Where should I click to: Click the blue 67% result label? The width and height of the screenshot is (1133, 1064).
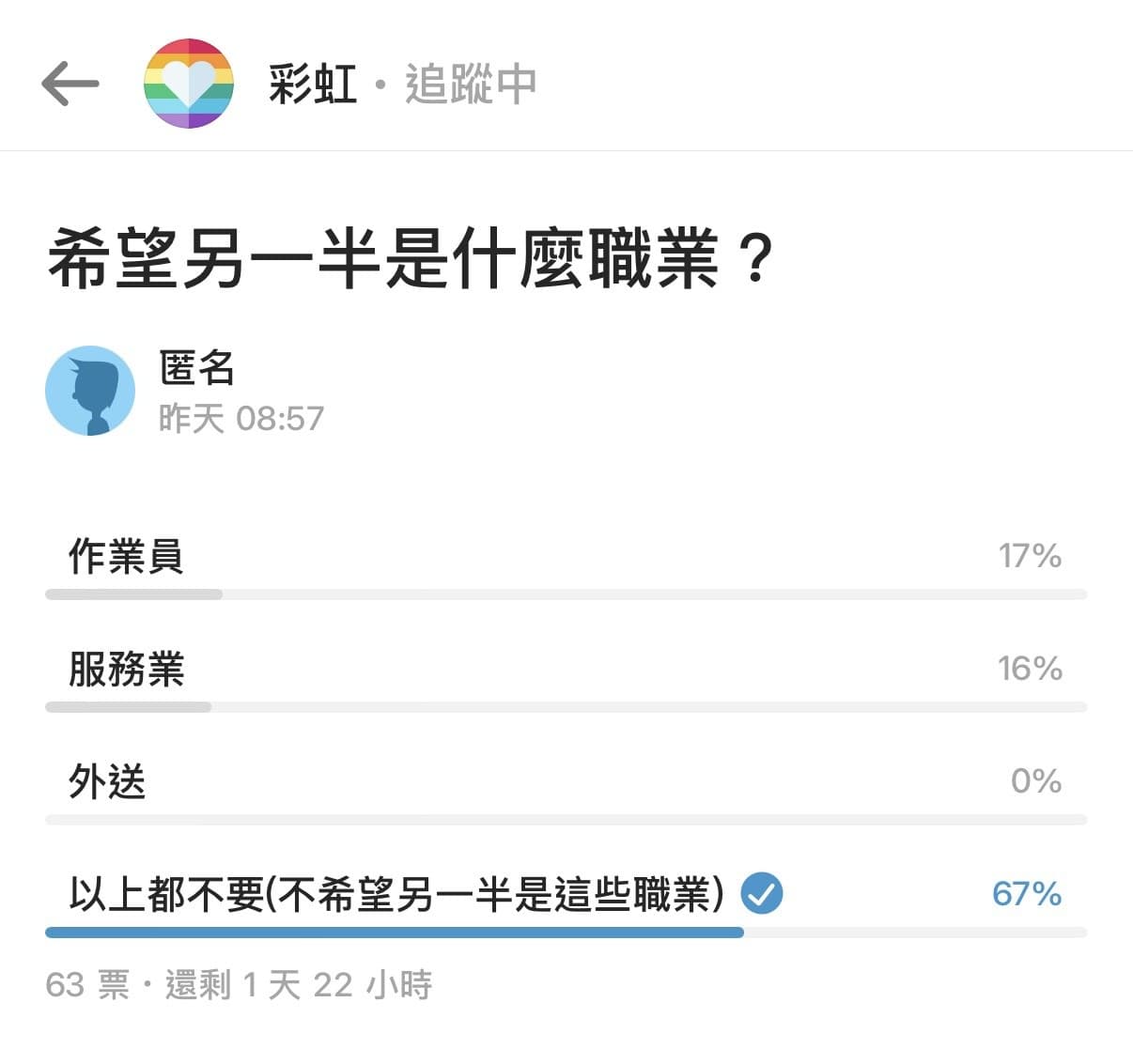(x=1027, y=893)
